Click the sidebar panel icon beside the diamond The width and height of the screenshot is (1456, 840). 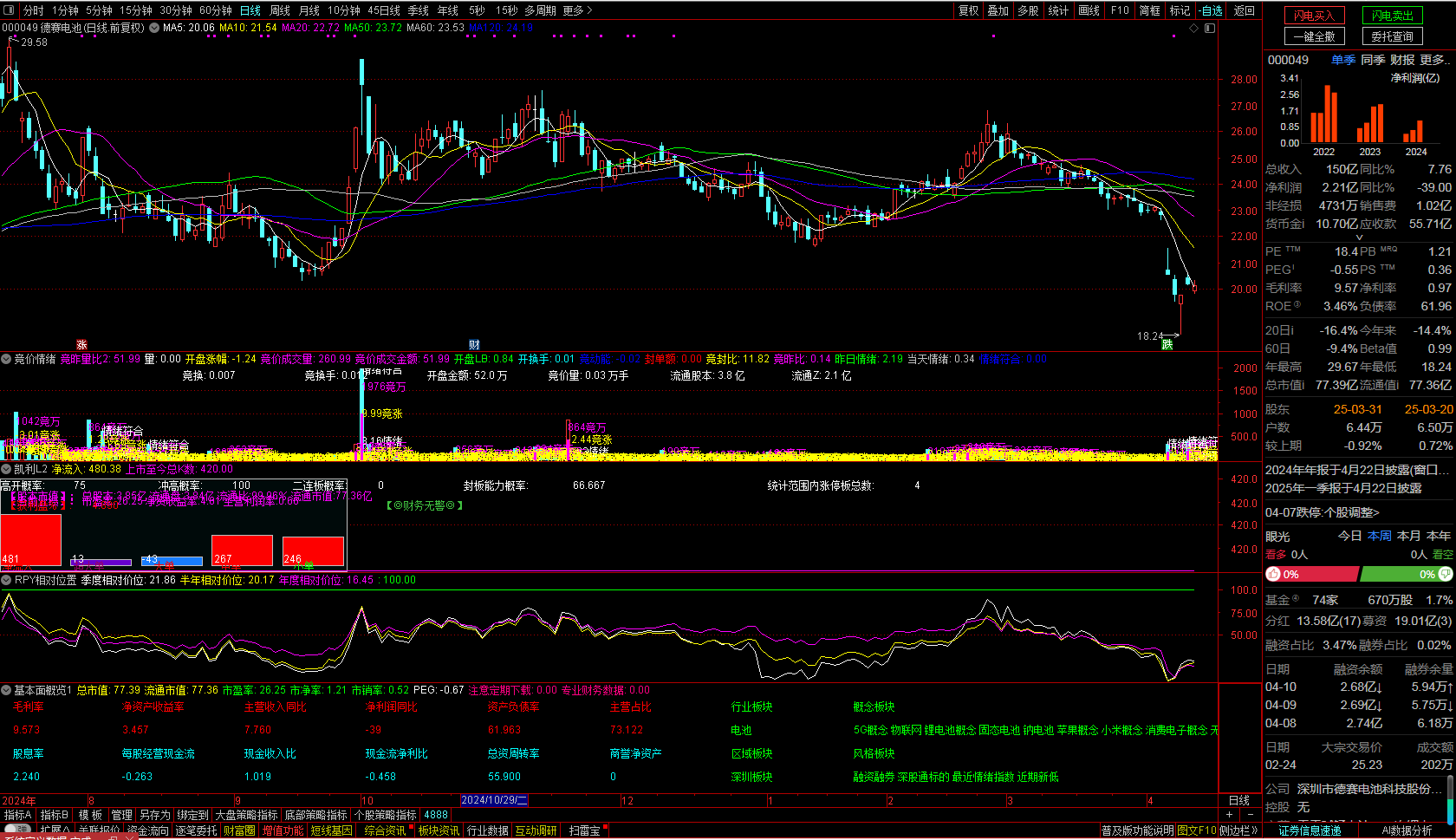(1210, 28)
